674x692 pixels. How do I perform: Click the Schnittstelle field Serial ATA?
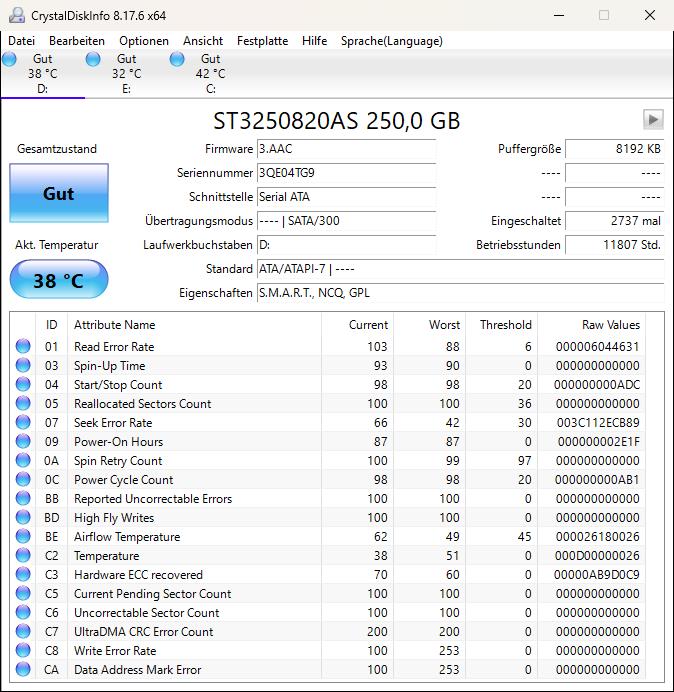pyautogui.click(x=346, y=197)
